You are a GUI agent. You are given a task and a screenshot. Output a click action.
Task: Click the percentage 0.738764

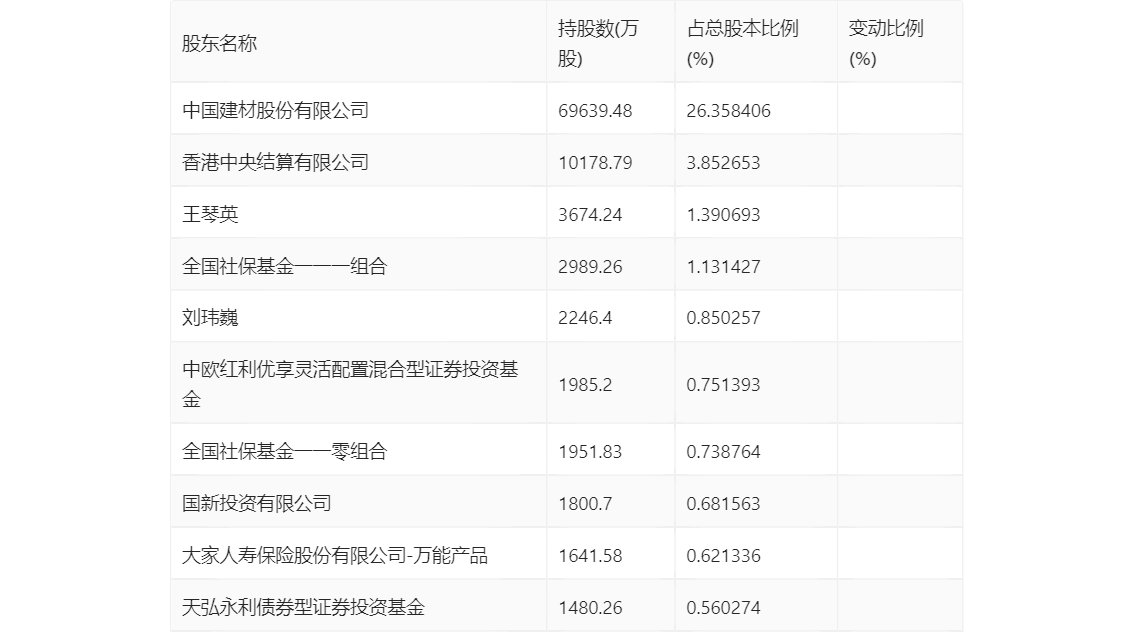coord(723,452)
